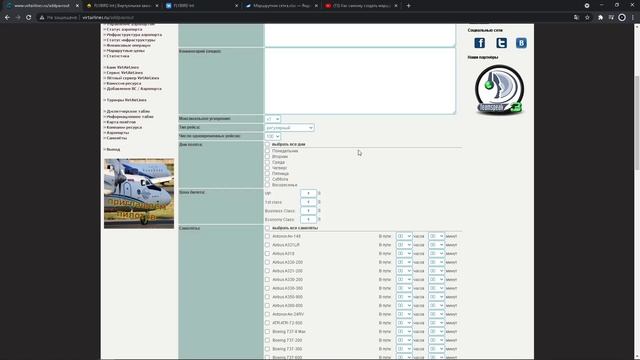Click the Business Class price field
This screenshot has width=640, height=360.
tap(309, 211)
